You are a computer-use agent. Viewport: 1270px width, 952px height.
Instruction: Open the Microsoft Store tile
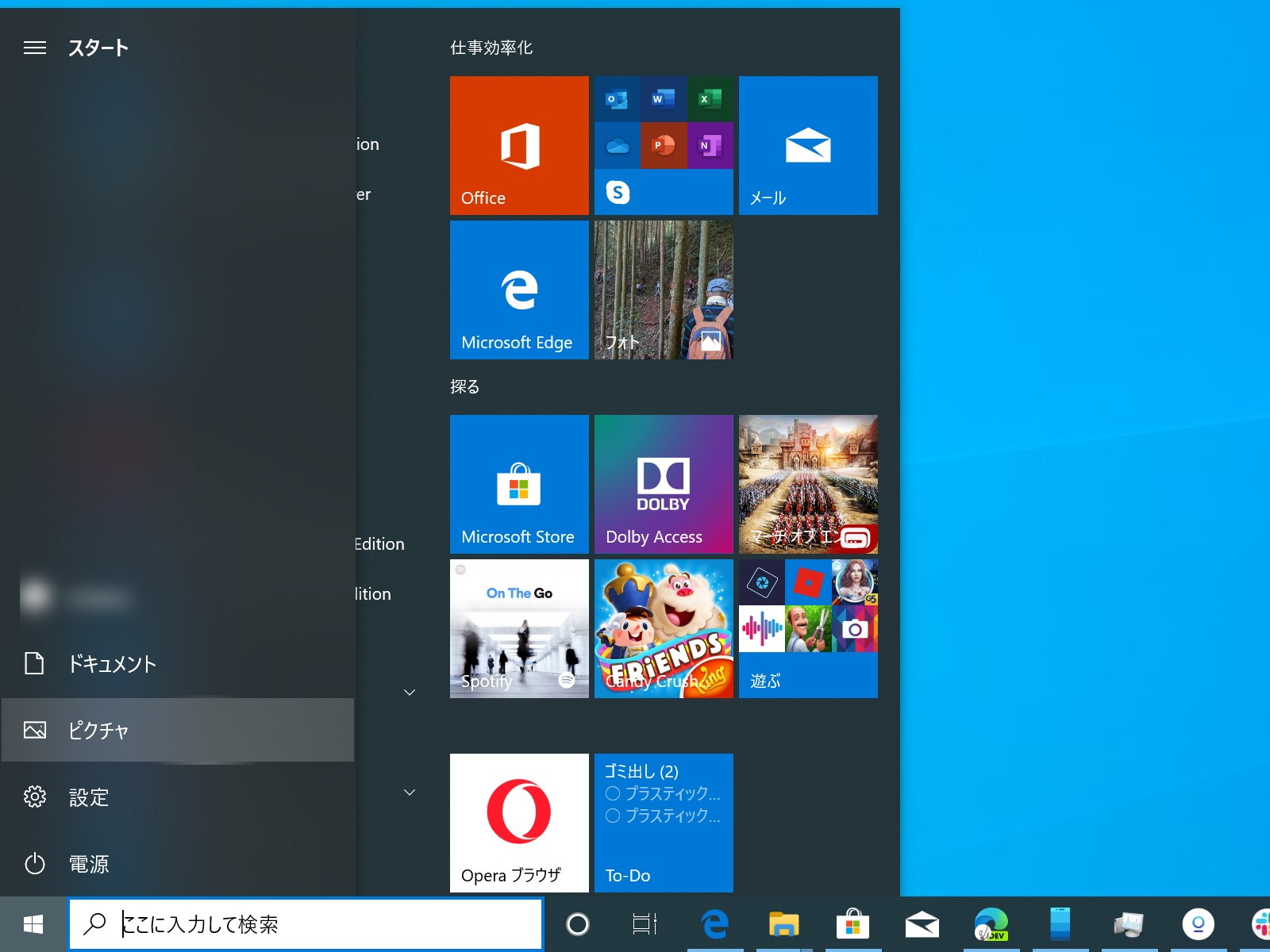[x=519, y=484]
